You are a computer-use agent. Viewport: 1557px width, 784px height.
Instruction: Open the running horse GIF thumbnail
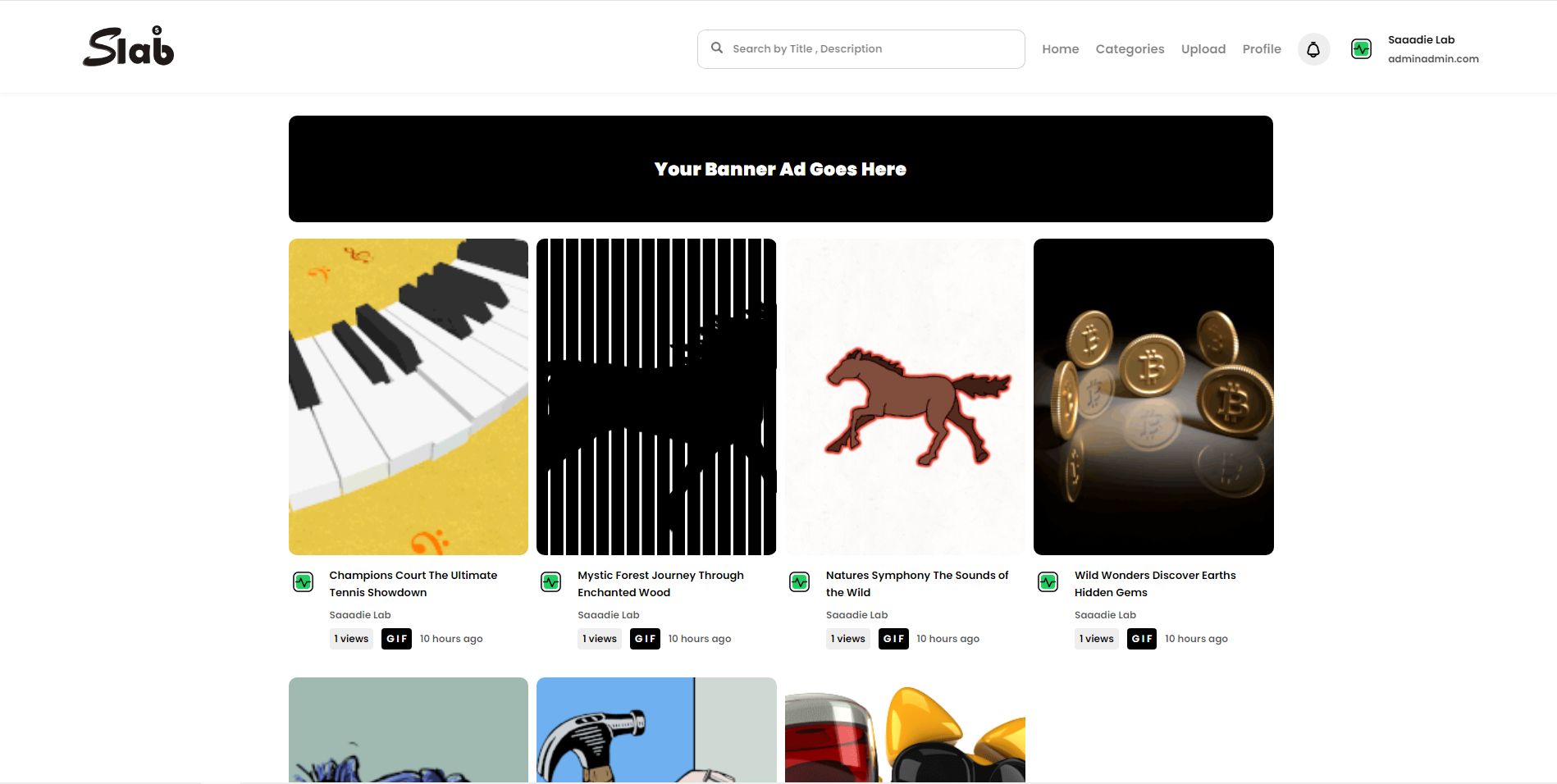tap(905, 397)
